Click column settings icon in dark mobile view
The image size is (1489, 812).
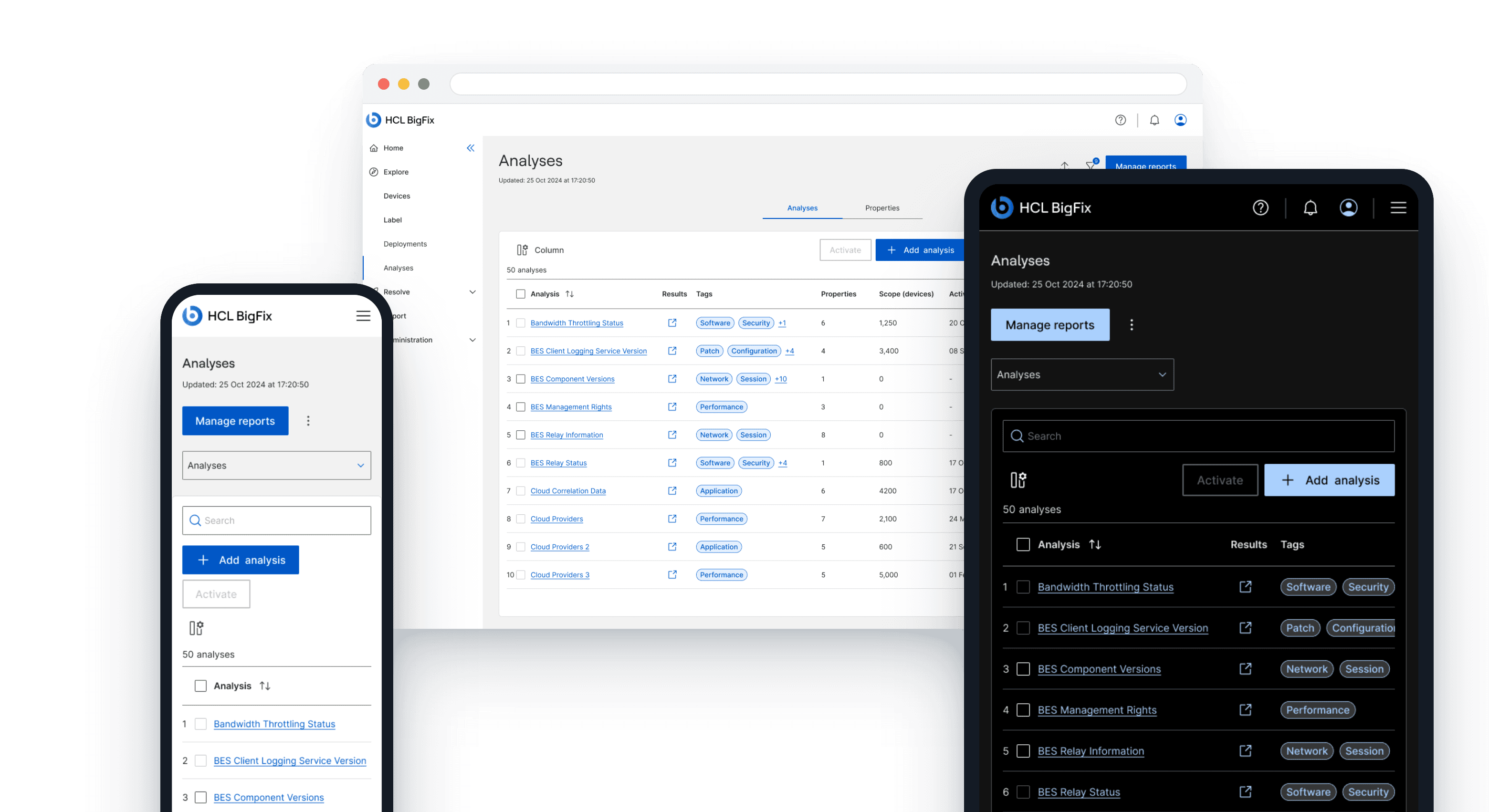coord(1018,479)
